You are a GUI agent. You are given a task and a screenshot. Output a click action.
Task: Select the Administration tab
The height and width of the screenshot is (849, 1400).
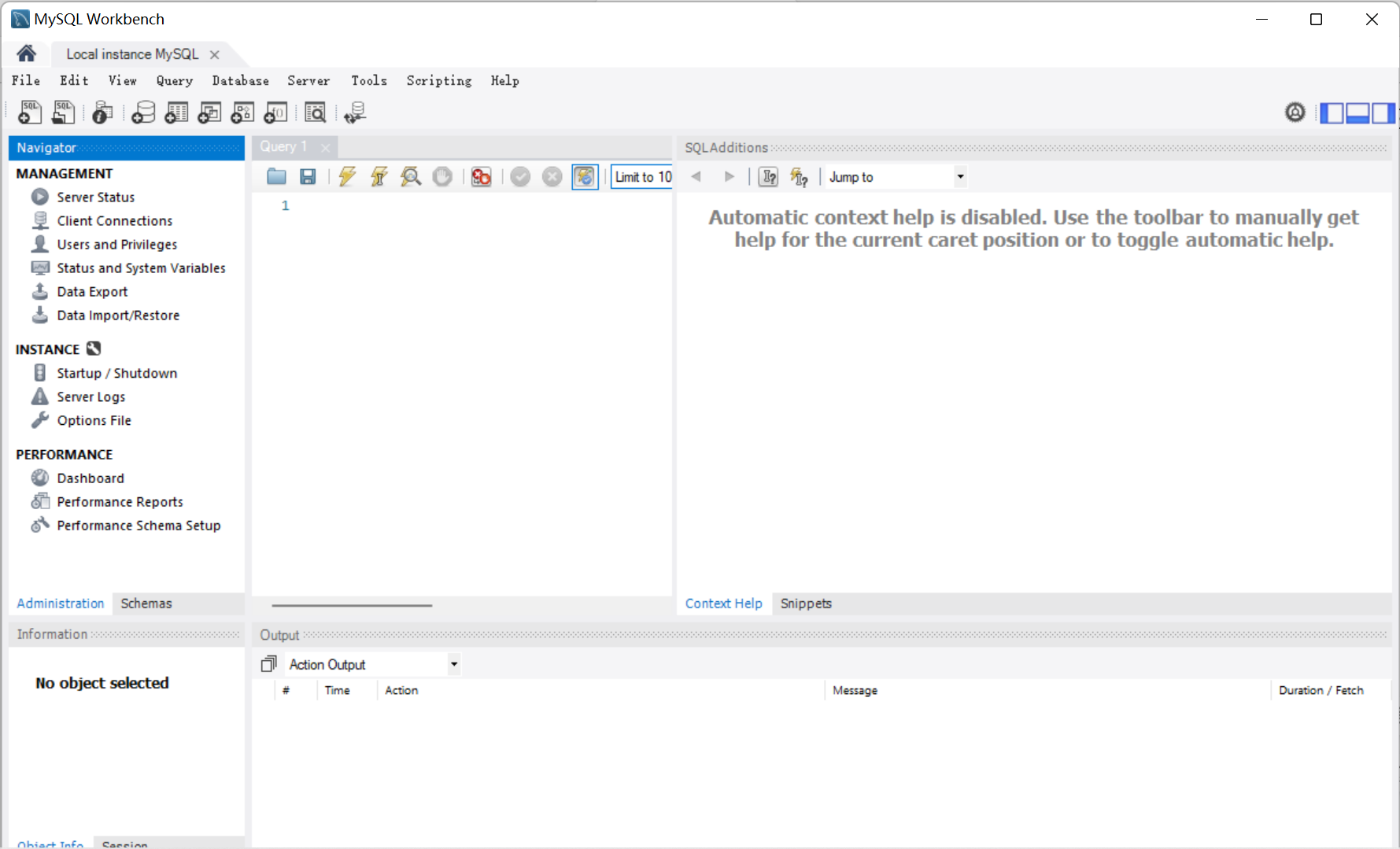(61, 604)
